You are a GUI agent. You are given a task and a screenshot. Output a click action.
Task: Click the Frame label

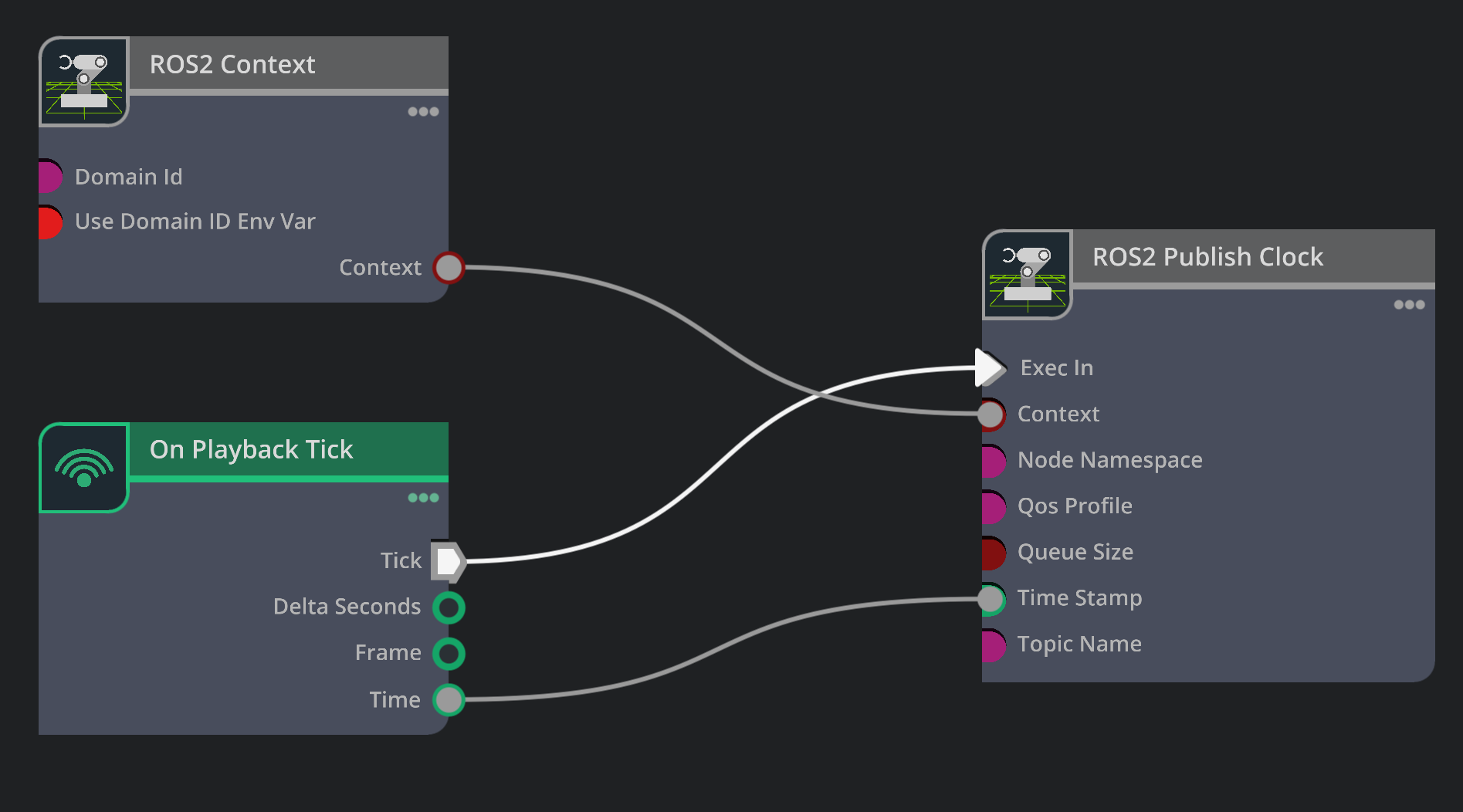[388, 653]
